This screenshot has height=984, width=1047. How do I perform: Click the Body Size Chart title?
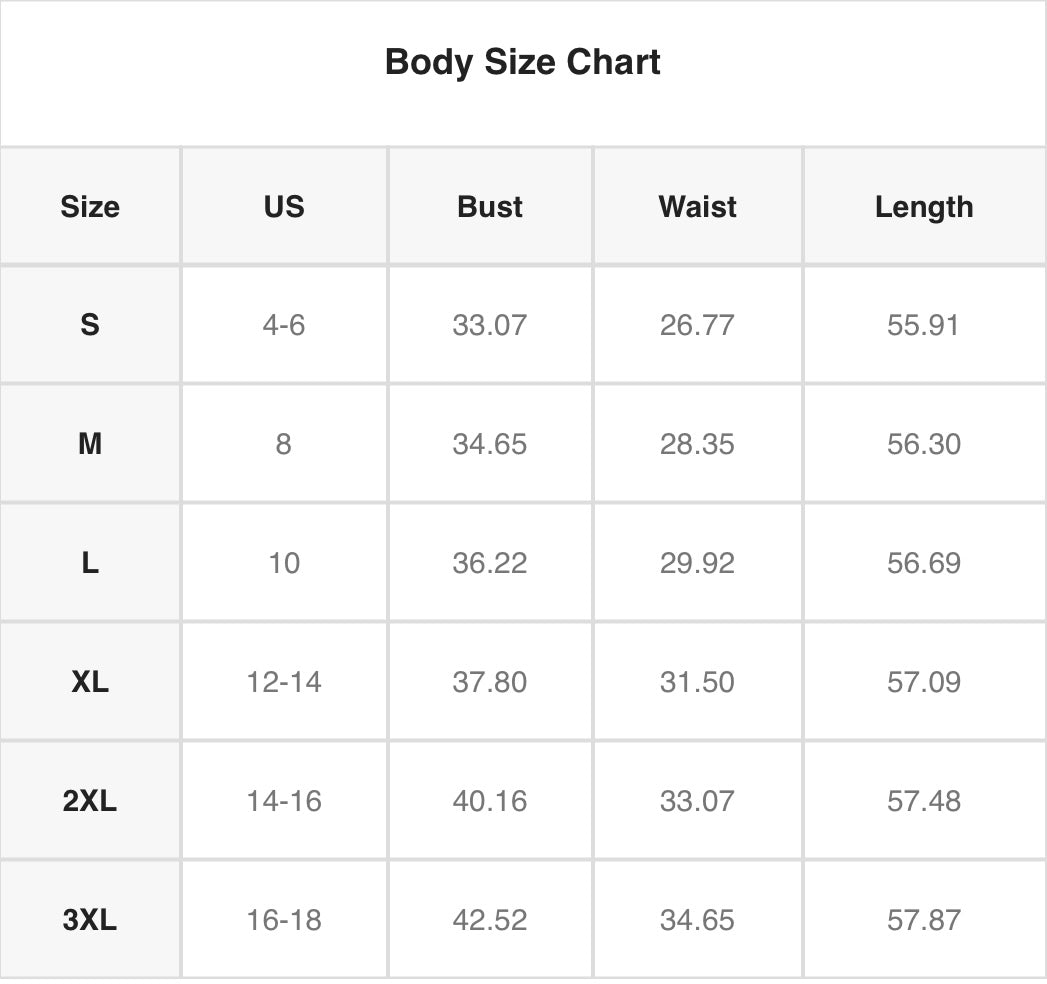522,62
